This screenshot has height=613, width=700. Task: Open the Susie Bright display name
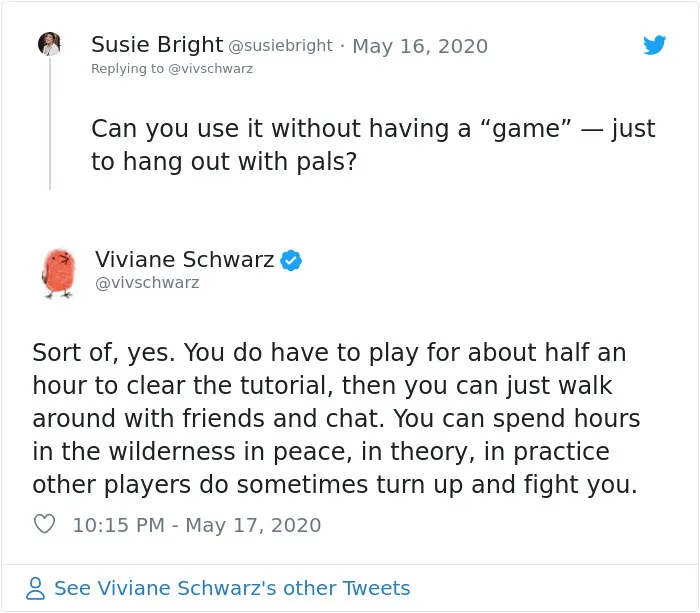tap(157, 45)
